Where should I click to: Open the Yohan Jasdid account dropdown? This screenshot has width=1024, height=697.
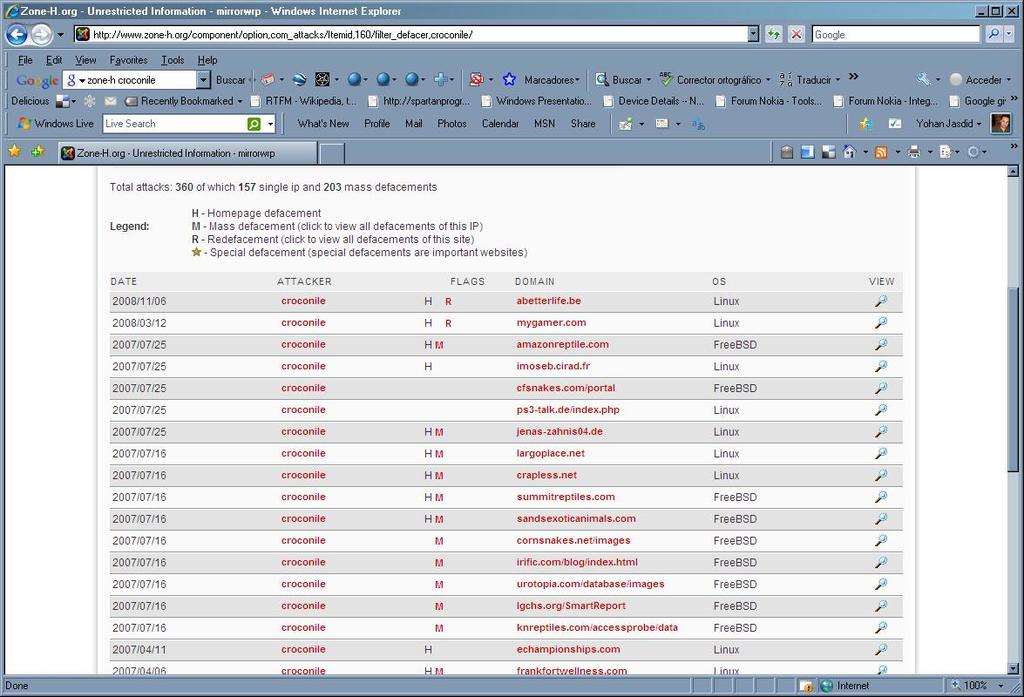979,123
